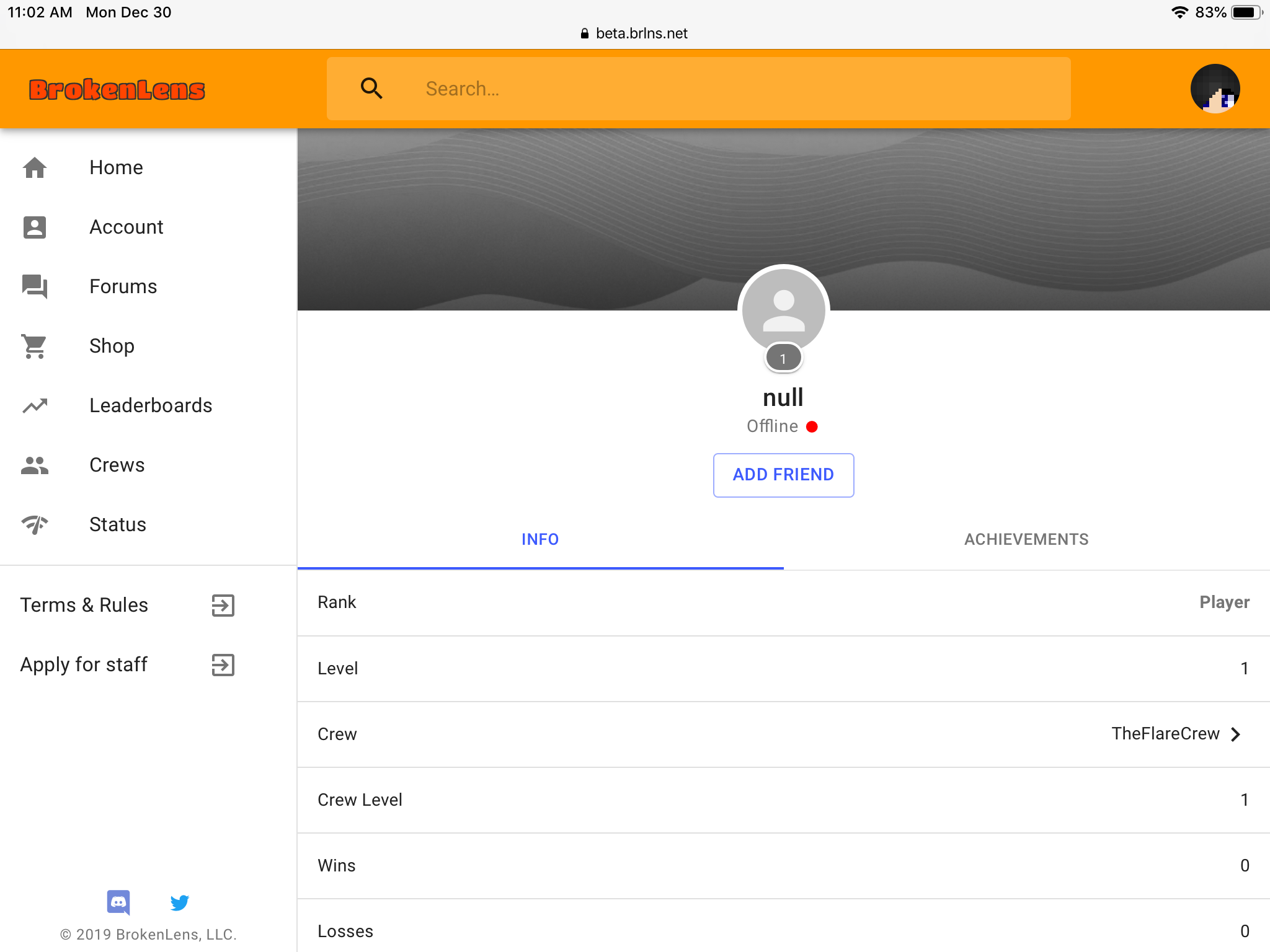Expand the TheFlareCrew chevron arrow
1270x952 pixels.
(x=1236, y=734)
